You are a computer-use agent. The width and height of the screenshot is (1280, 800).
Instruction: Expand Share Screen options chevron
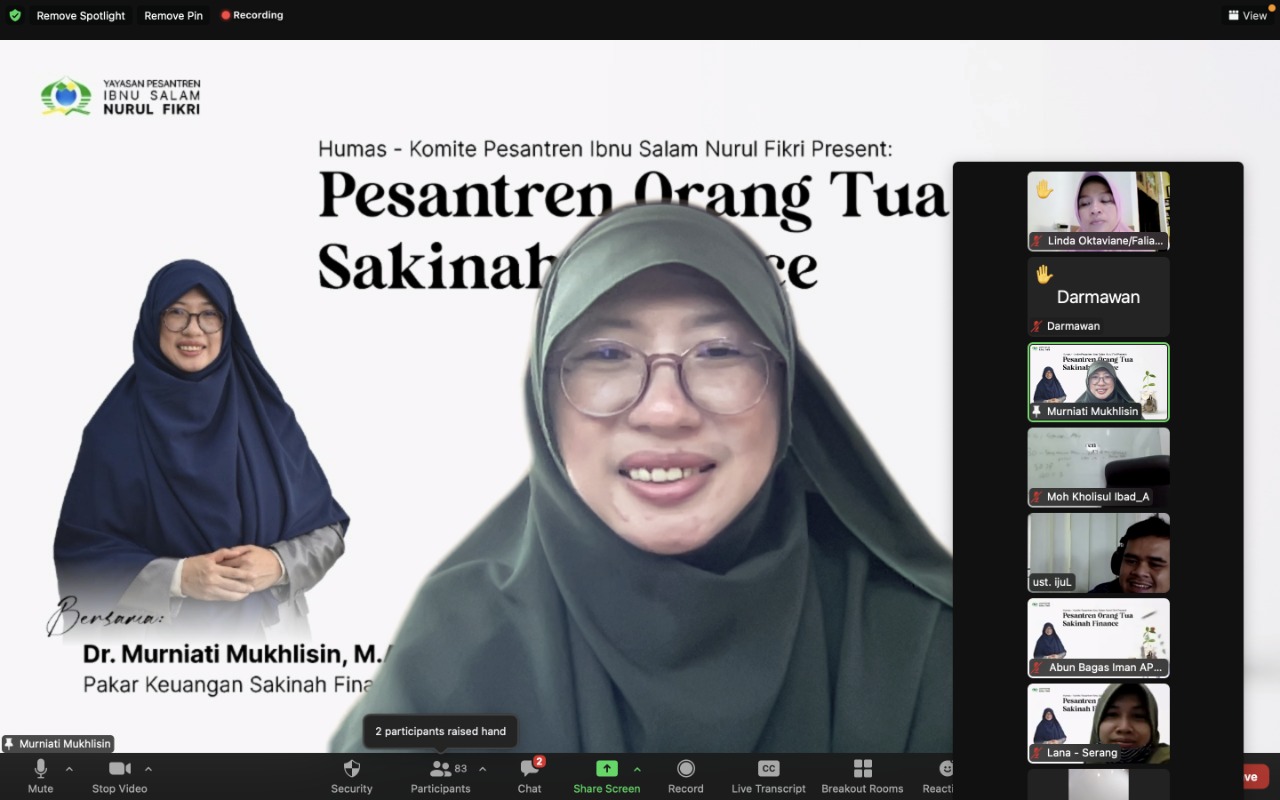pyautogui.click(x=637, y=769)
